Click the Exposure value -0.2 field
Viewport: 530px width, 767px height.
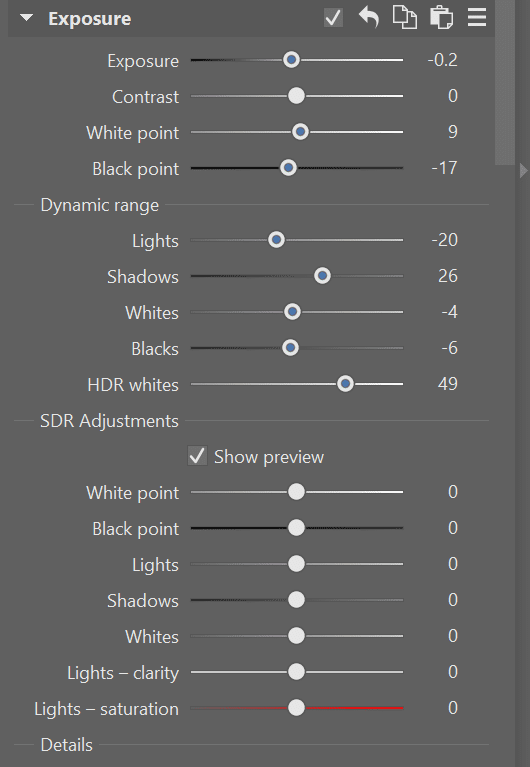pos(442,60)
